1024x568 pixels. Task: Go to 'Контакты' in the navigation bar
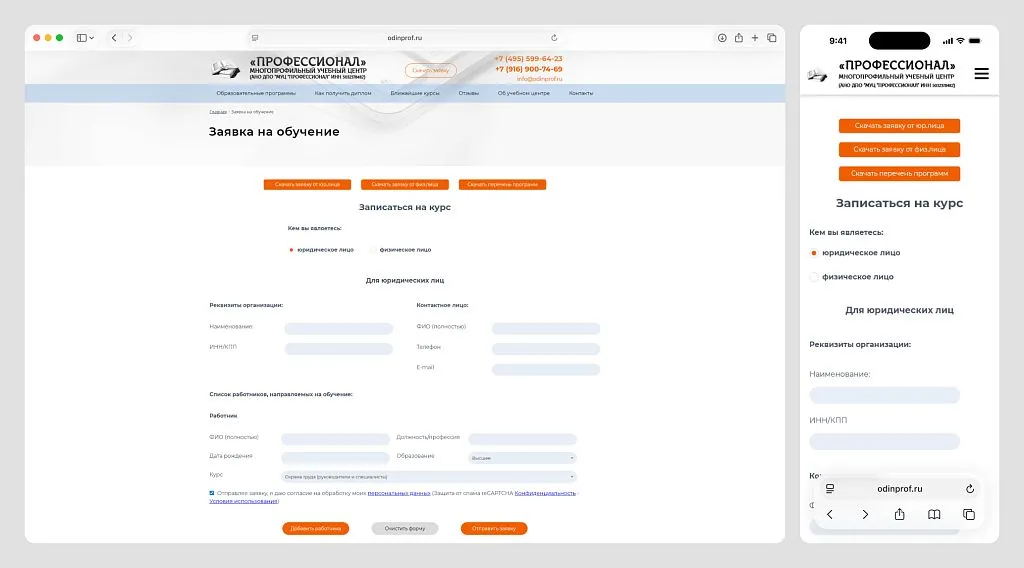581,93
